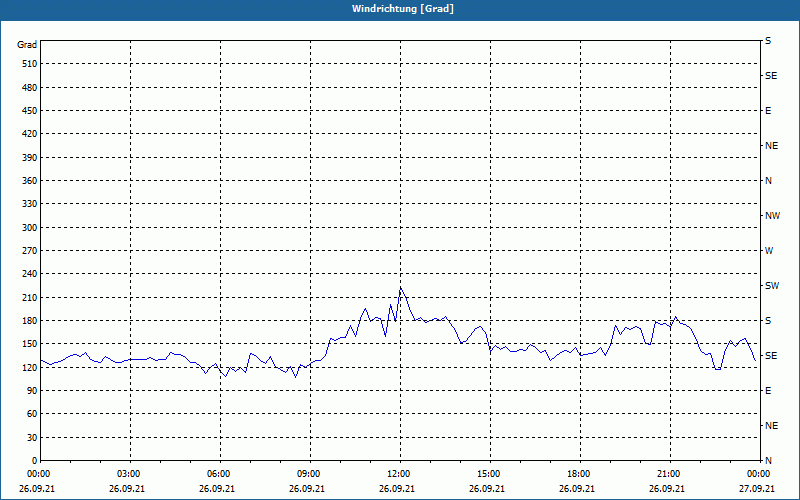Screen dimensions: 800x500
Task: Click the 06:00 time axis label
Action: [x=220, y=474]
